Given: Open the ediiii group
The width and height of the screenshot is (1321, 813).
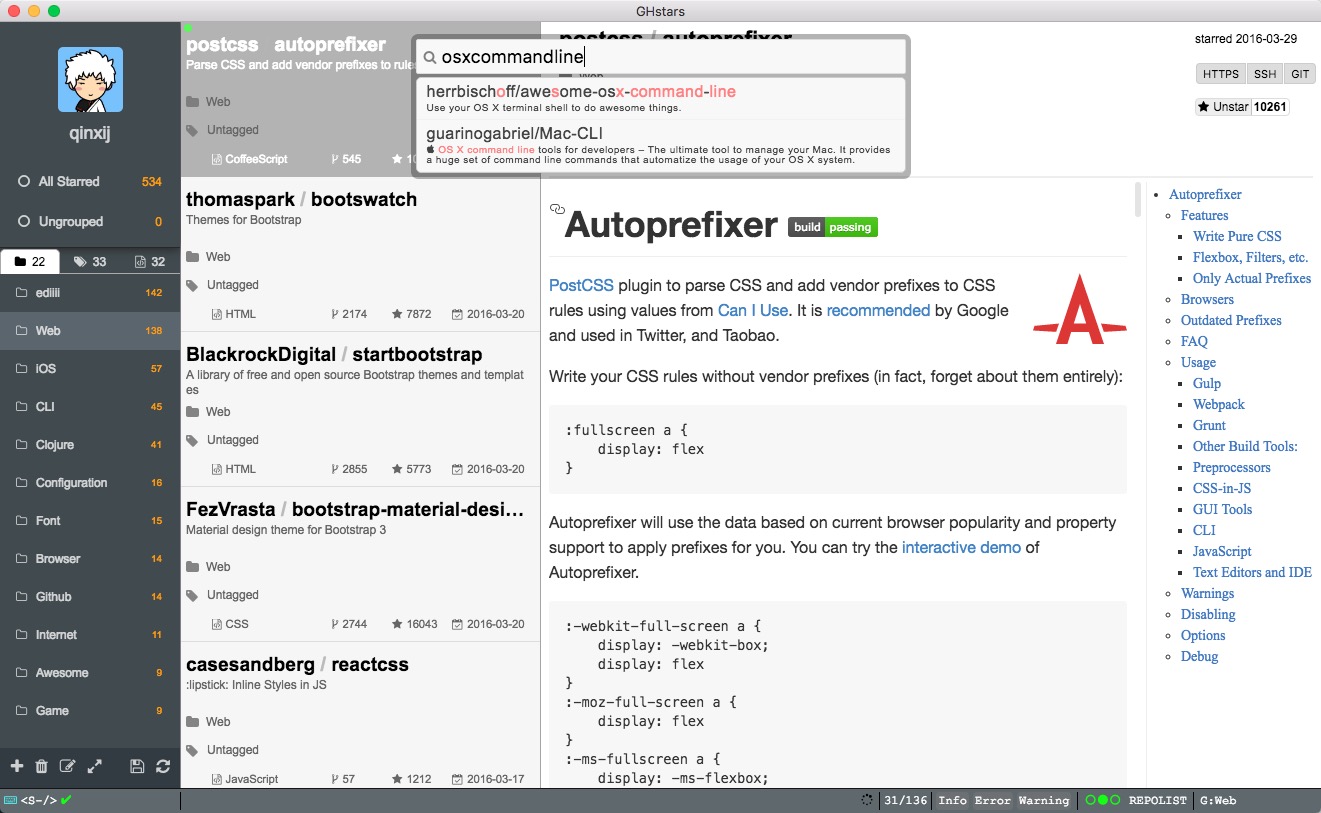Looking at the screenshot, I should point(90,293).
